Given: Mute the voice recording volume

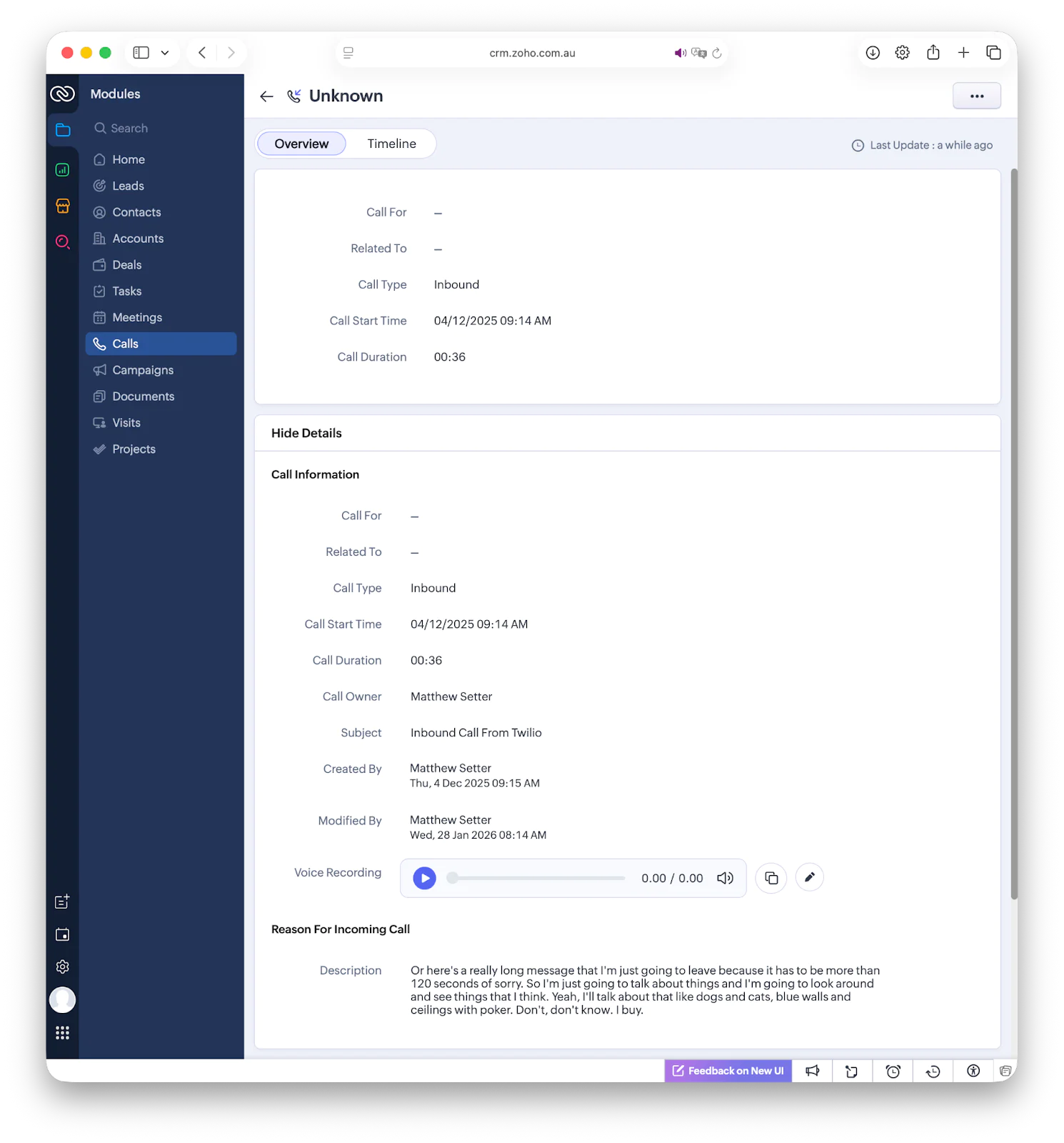Looking at the screenshot, I should [725, 878].
